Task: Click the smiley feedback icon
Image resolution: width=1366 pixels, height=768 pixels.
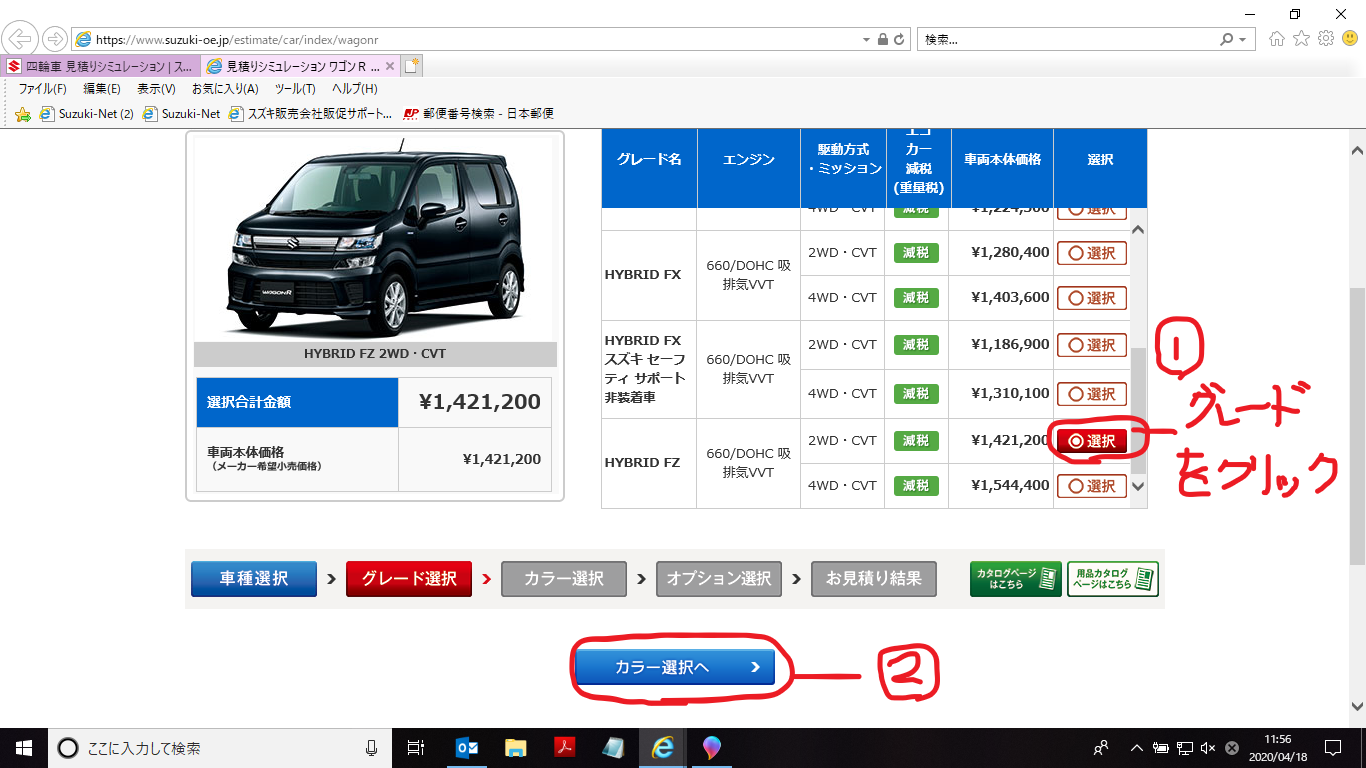Action: pyautogui.click(x=1350, y=39)
